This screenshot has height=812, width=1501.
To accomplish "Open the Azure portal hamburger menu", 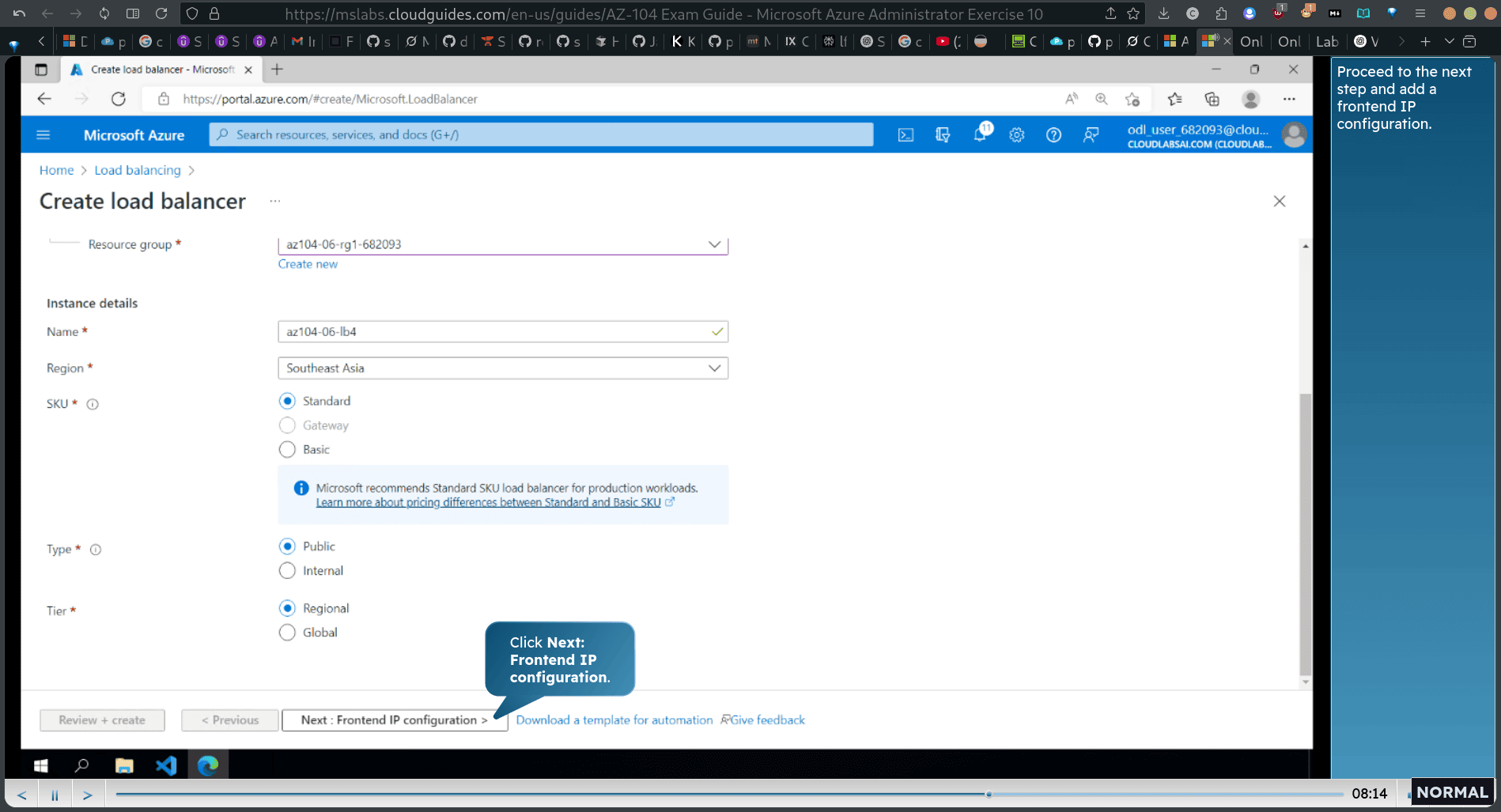I will (x=43, y=135).
